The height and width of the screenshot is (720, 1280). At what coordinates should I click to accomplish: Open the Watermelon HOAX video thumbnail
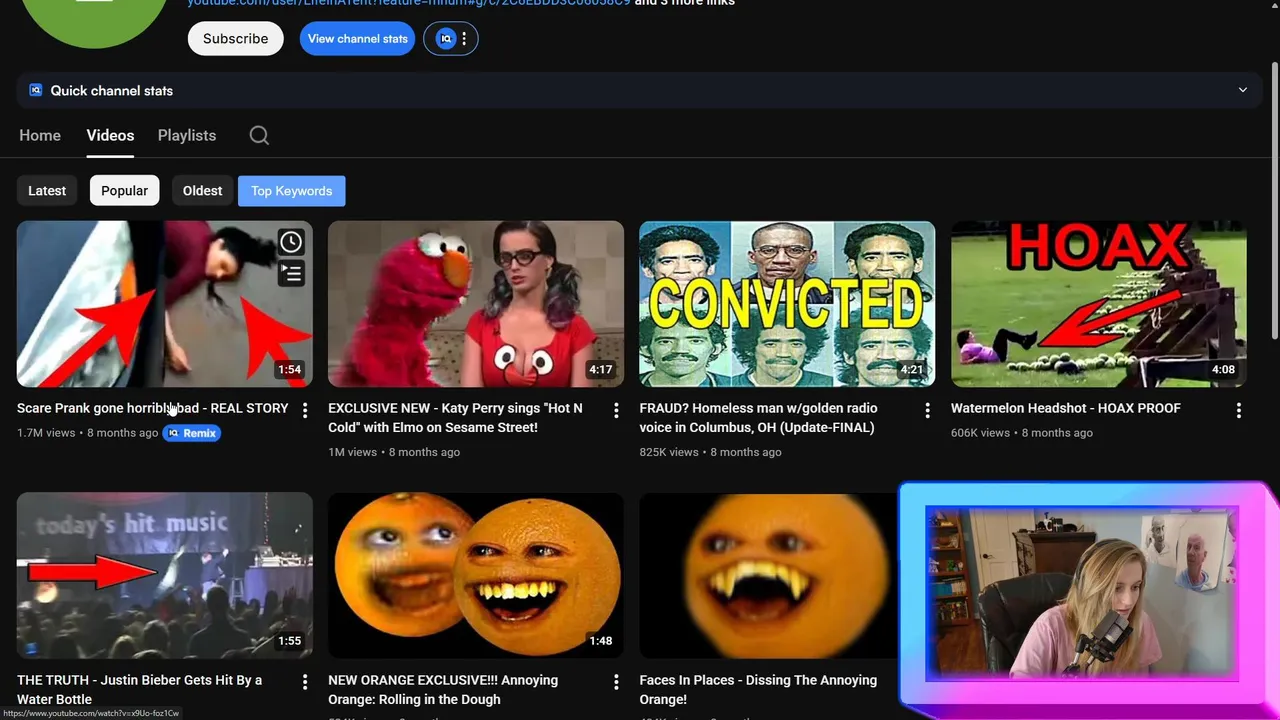click(1099, 304)
